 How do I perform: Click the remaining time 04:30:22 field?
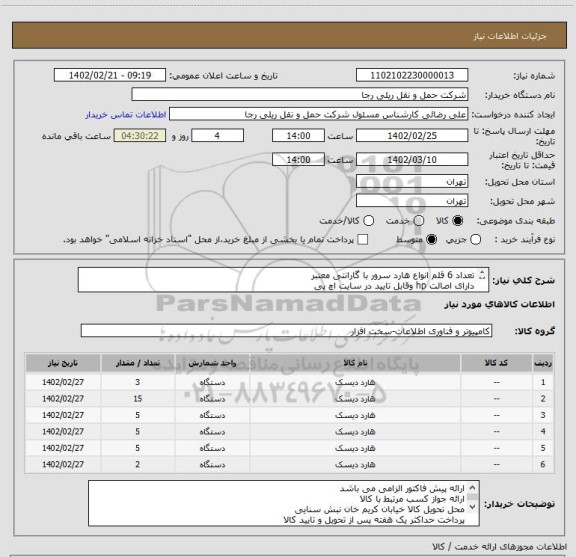140,136
